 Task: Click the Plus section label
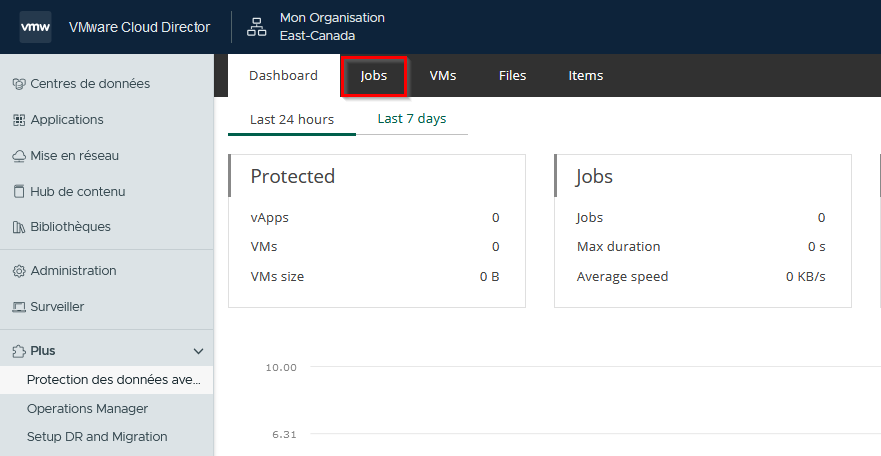(x=43, y=351)
